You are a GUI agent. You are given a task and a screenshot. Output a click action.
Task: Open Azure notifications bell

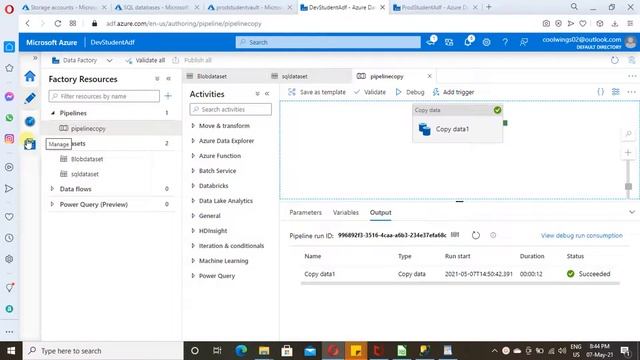468,42
